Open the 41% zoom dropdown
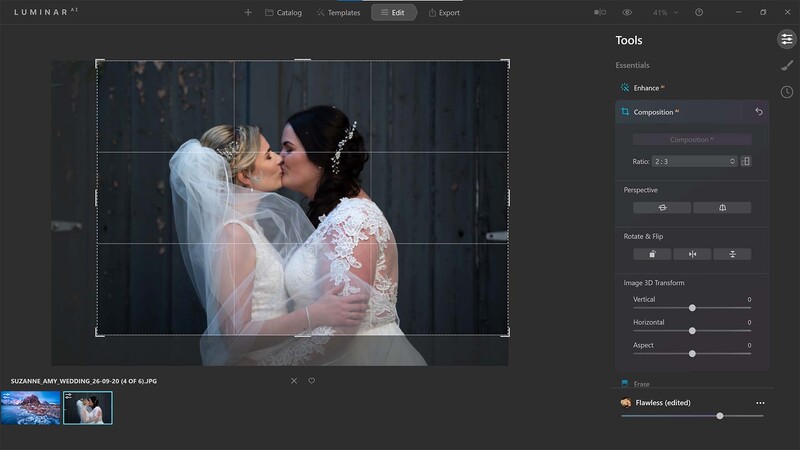Image resolution: width=800 pixels, height=450 pixels. [665, 13]
